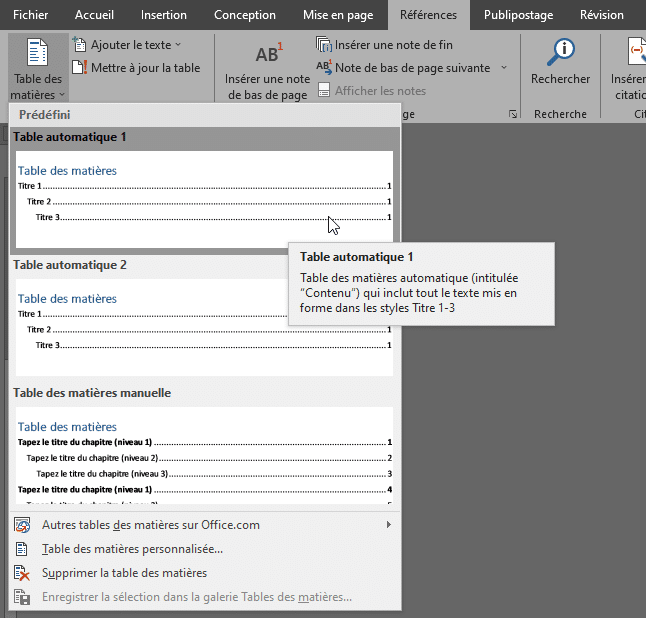This screenshot has height=618, width=646.
Task: Click the Table des matières document icon
Action: tap(37, 52)
